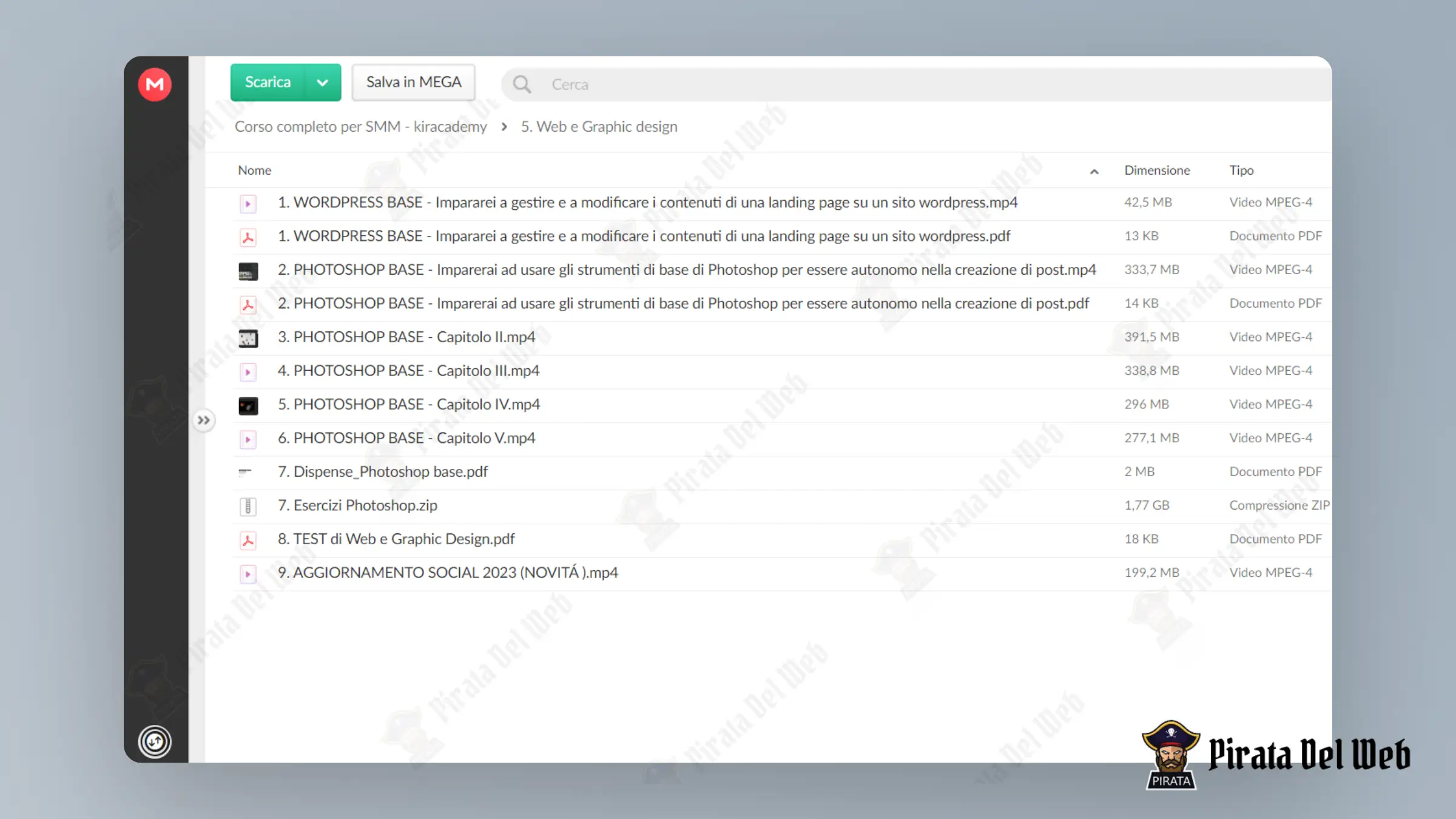Expand the sidebar with the double-arrow button
Screen dimensions: 1456x819
pyautogui.click(x=204, y=420)
